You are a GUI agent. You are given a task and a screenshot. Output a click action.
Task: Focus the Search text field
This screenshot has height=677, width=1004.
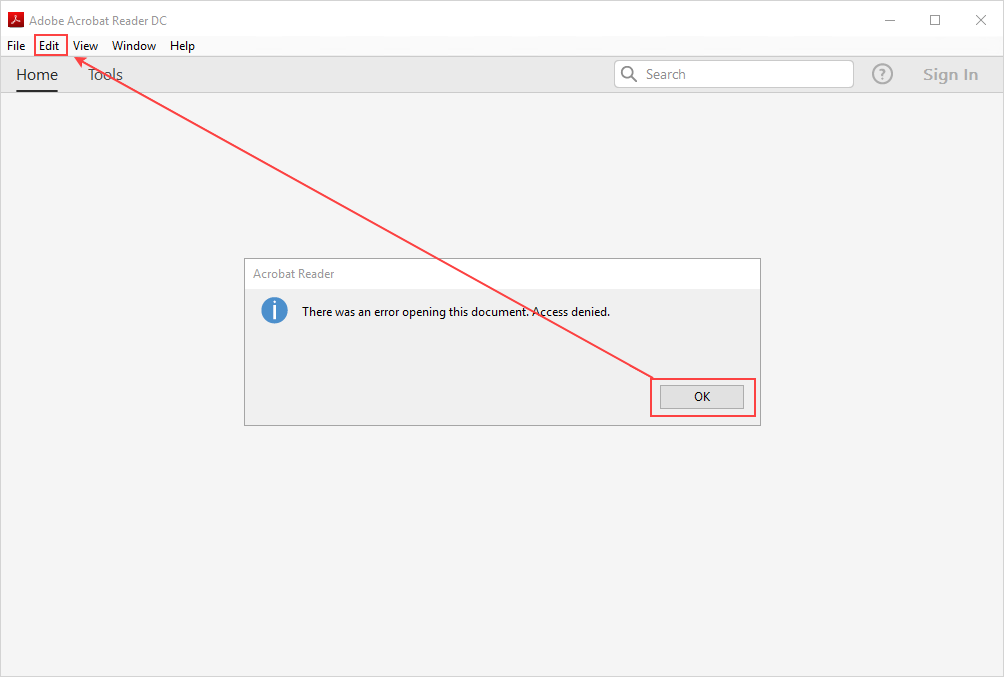(745, 74)
